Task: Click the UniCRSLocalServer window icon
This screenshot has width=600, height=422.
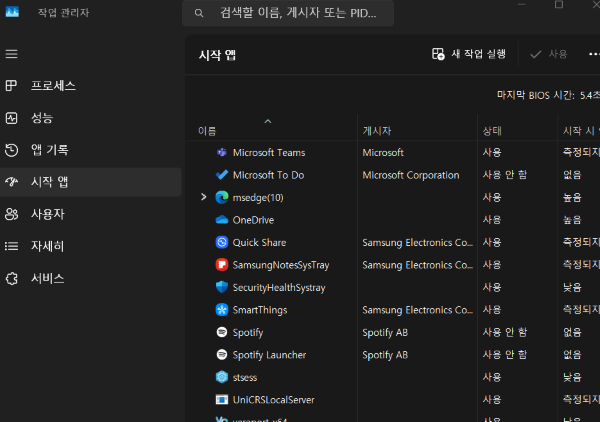Action: pyautogui.click(x=222, y=400)
